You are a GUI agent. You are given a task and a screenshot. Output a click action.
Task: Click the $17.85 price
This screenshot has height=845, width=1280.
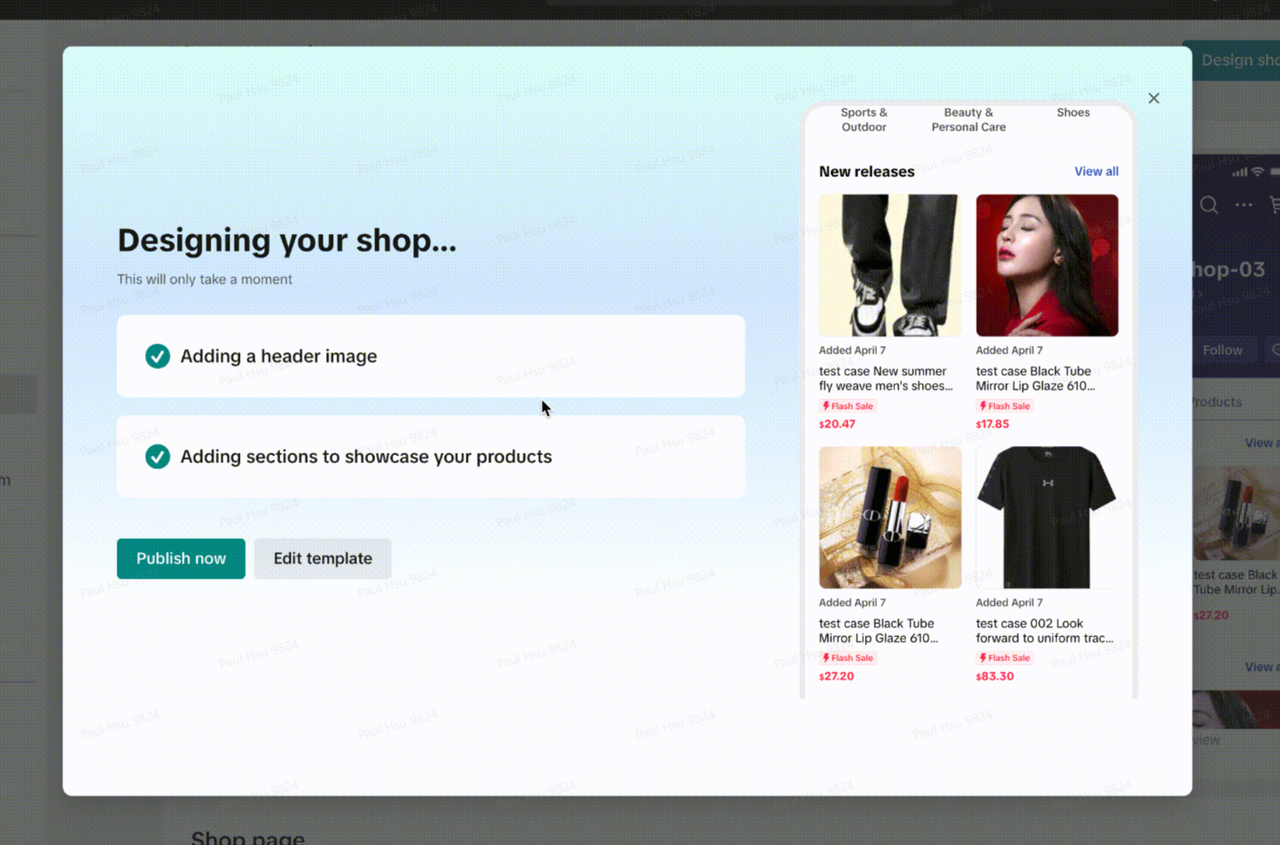point(993,424)
